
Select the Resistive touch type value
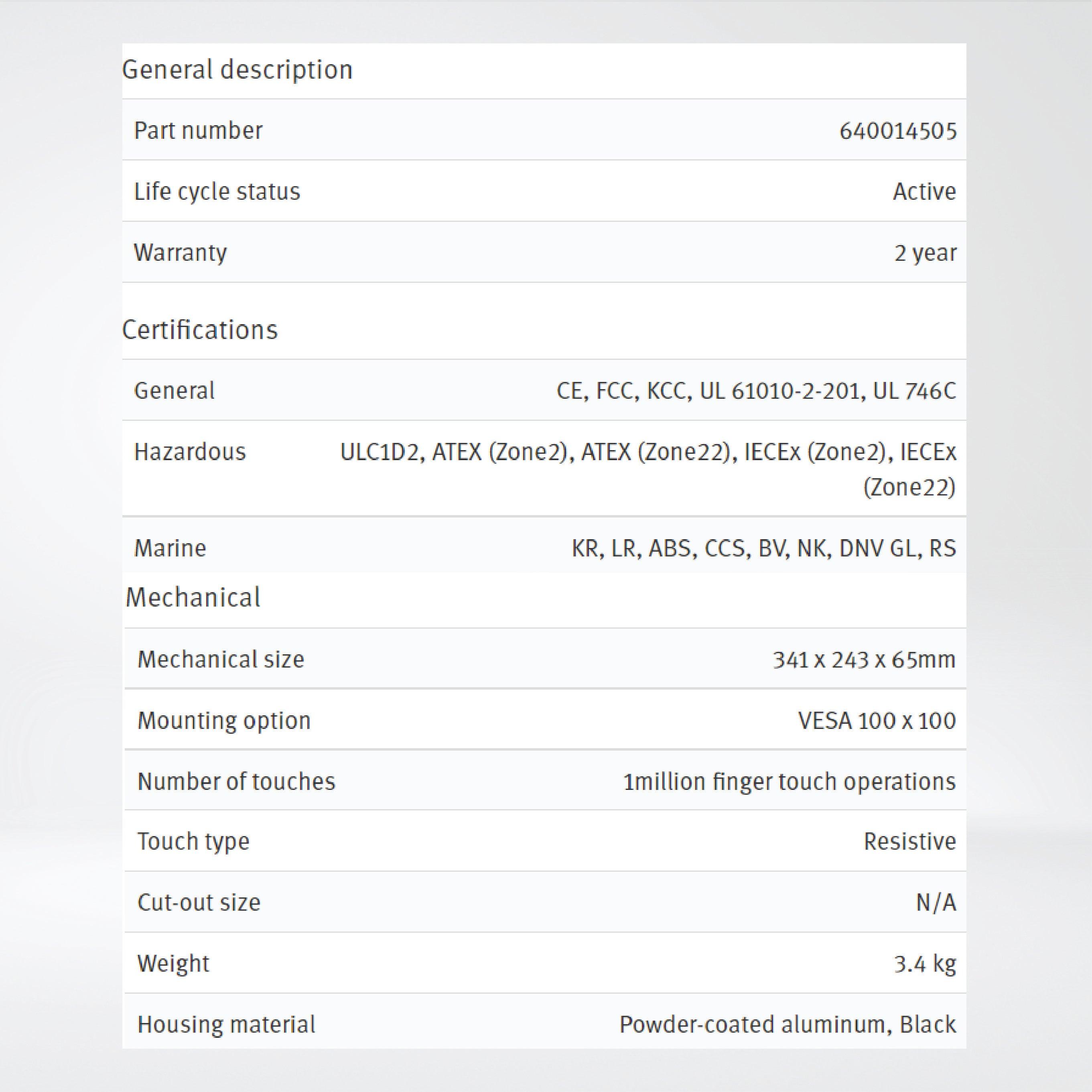[x=909, y=842]
